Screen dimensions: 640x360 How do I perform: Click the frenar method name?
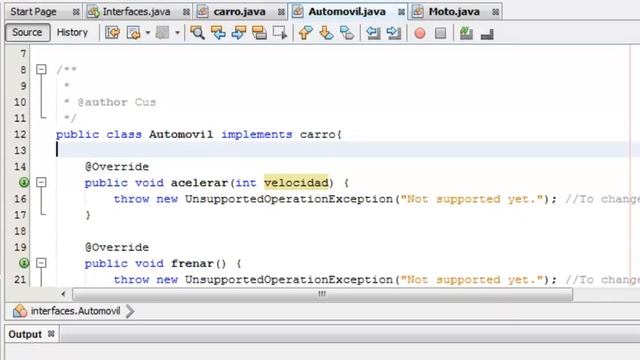tap(192, 263)
